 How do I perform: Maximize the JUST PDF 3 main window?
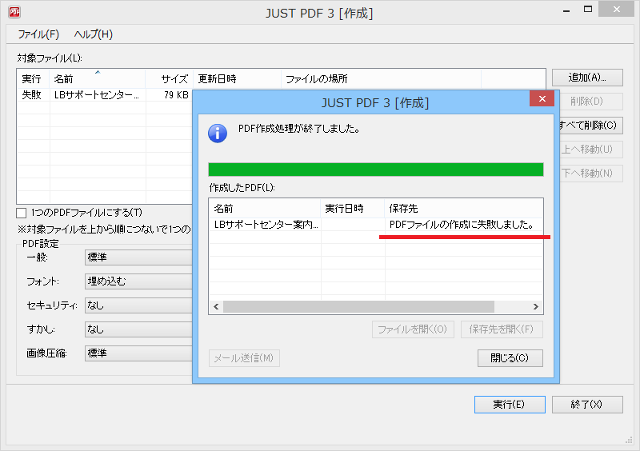(x=588, y=9)
